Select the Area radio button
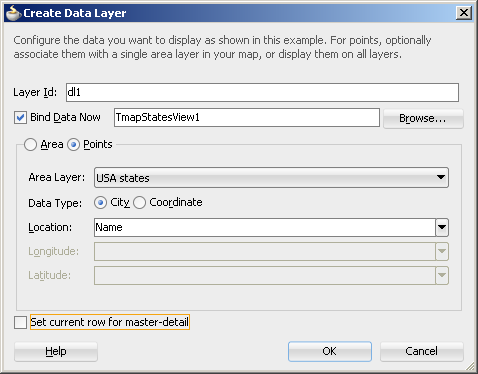 [x=30, y=145]
